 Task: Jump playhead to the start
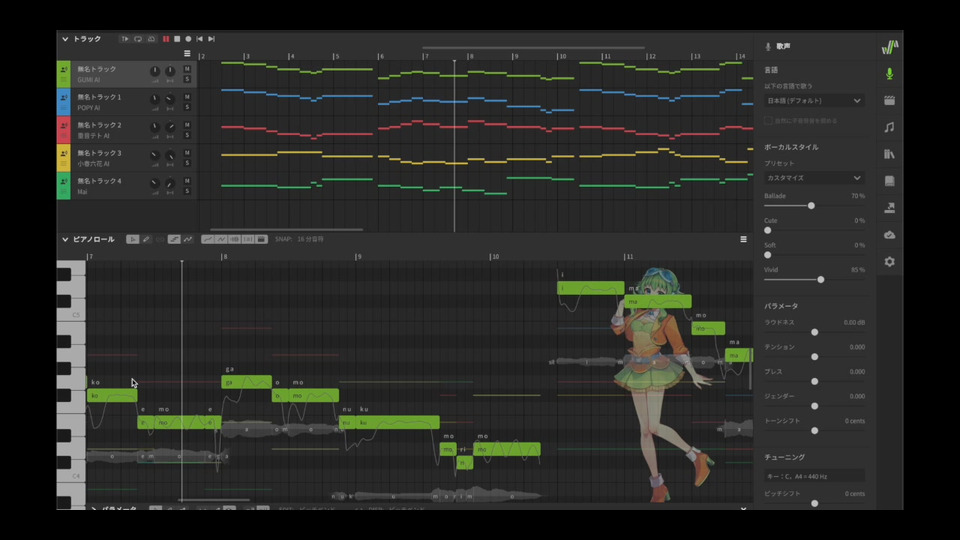[x=200, y=39]
